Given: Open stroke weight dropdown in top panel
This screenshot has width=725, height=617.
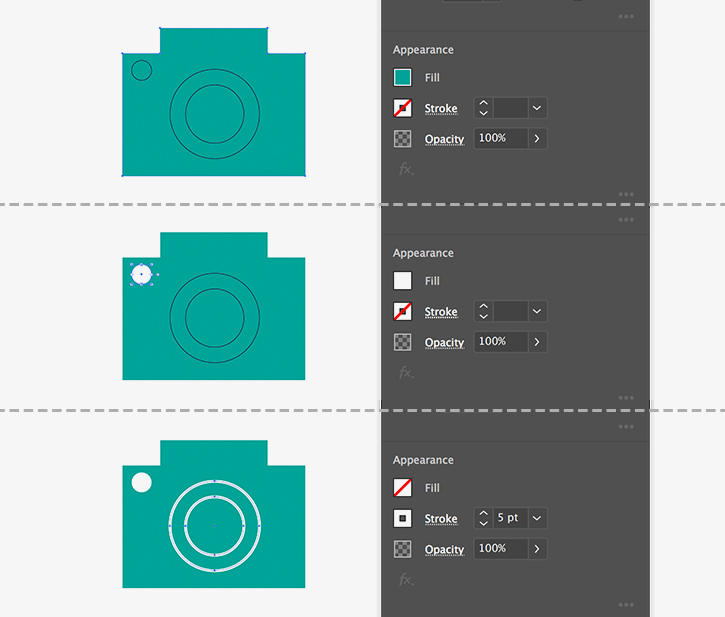Looking at the screenshot, I should [x=537, y=108].
